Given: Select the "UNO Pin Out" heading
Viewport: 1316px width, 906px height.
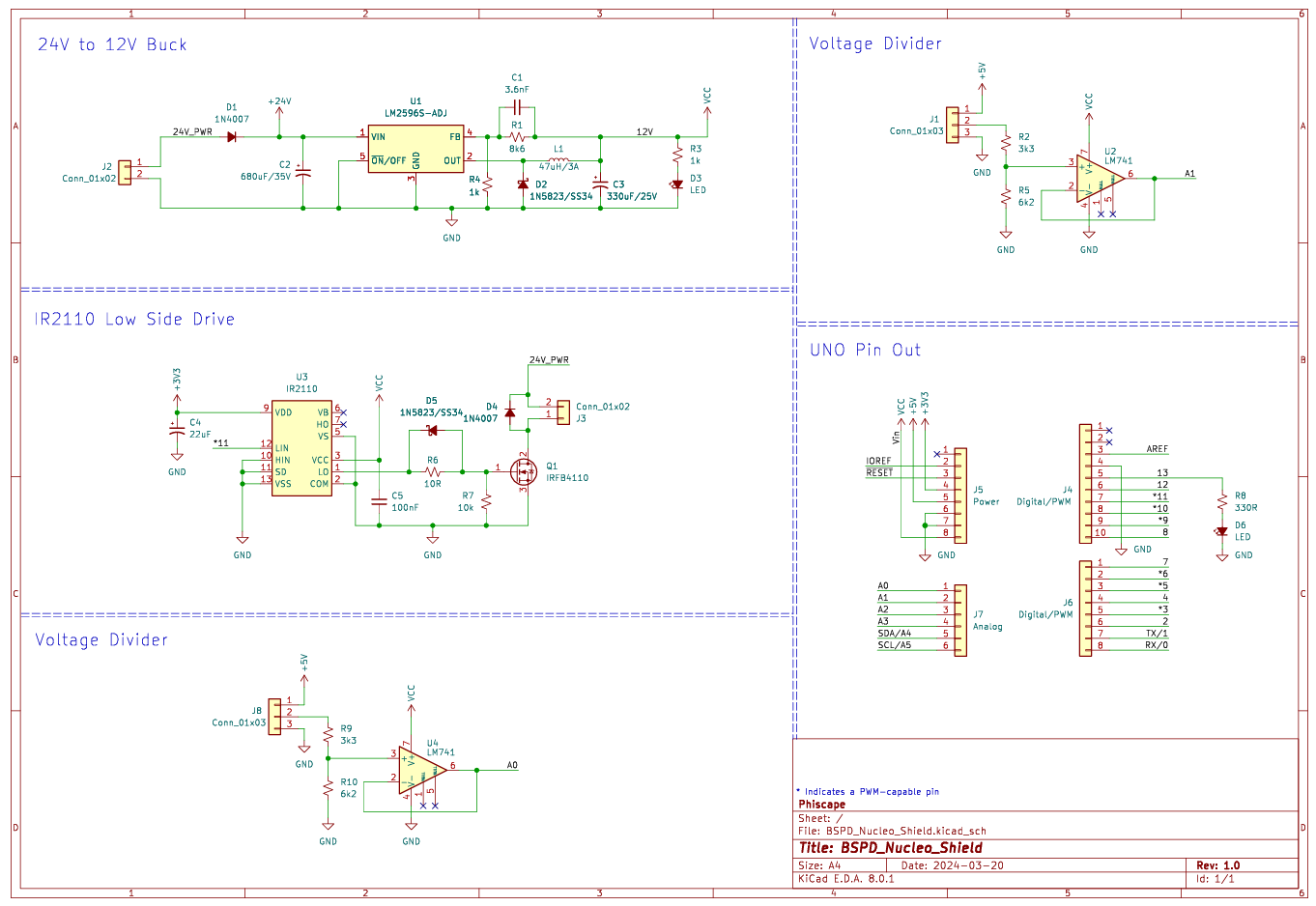Looking at the screenshot, I should point(866,350).
